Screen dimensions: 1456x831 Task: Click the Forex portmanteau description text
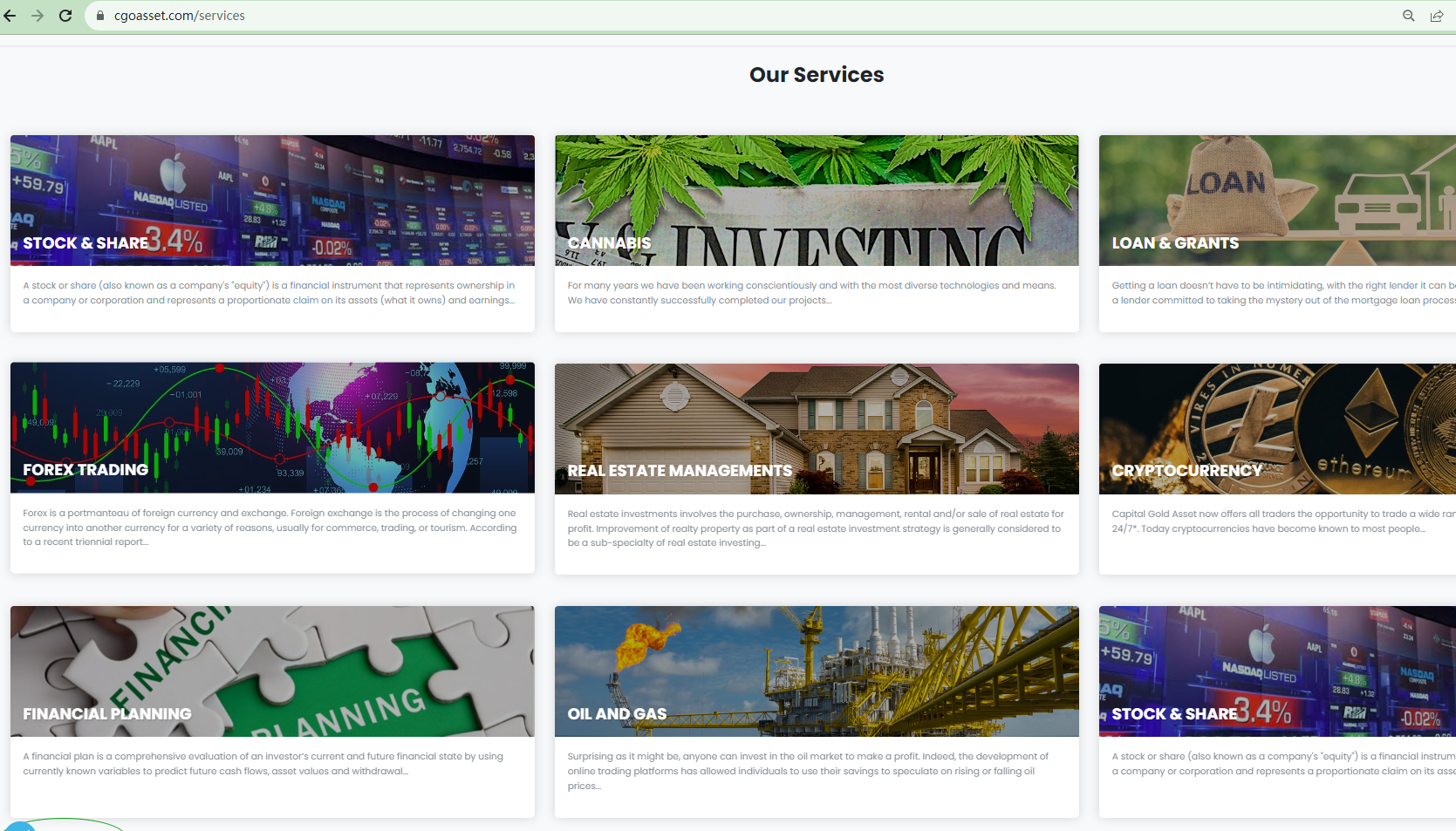click(x=270, y=528)
